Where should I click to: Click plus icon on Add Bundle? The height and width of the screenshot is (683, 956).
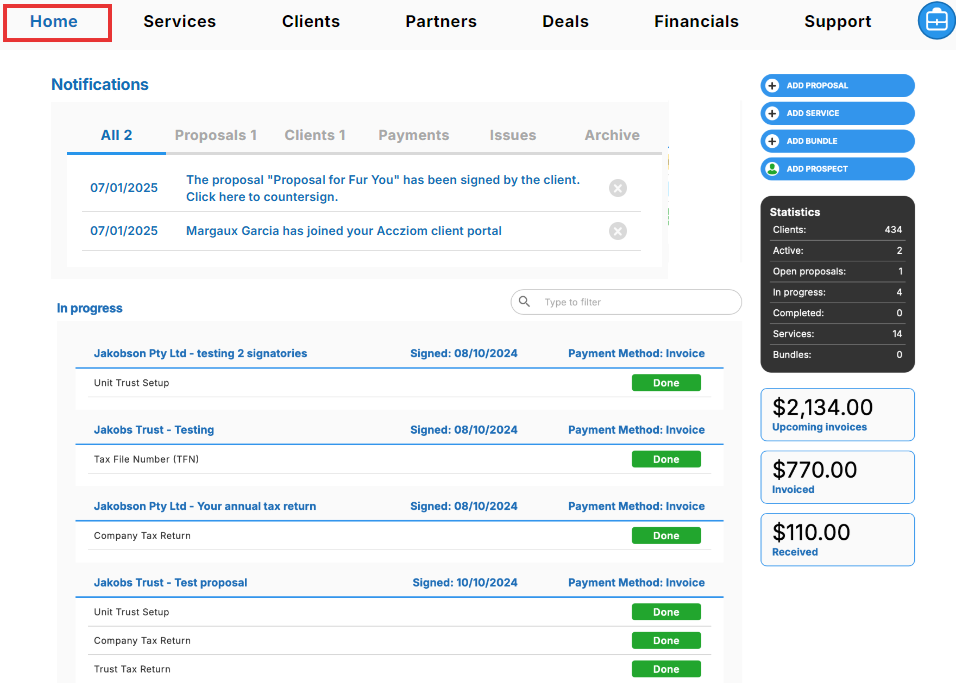tap(772, 141)
